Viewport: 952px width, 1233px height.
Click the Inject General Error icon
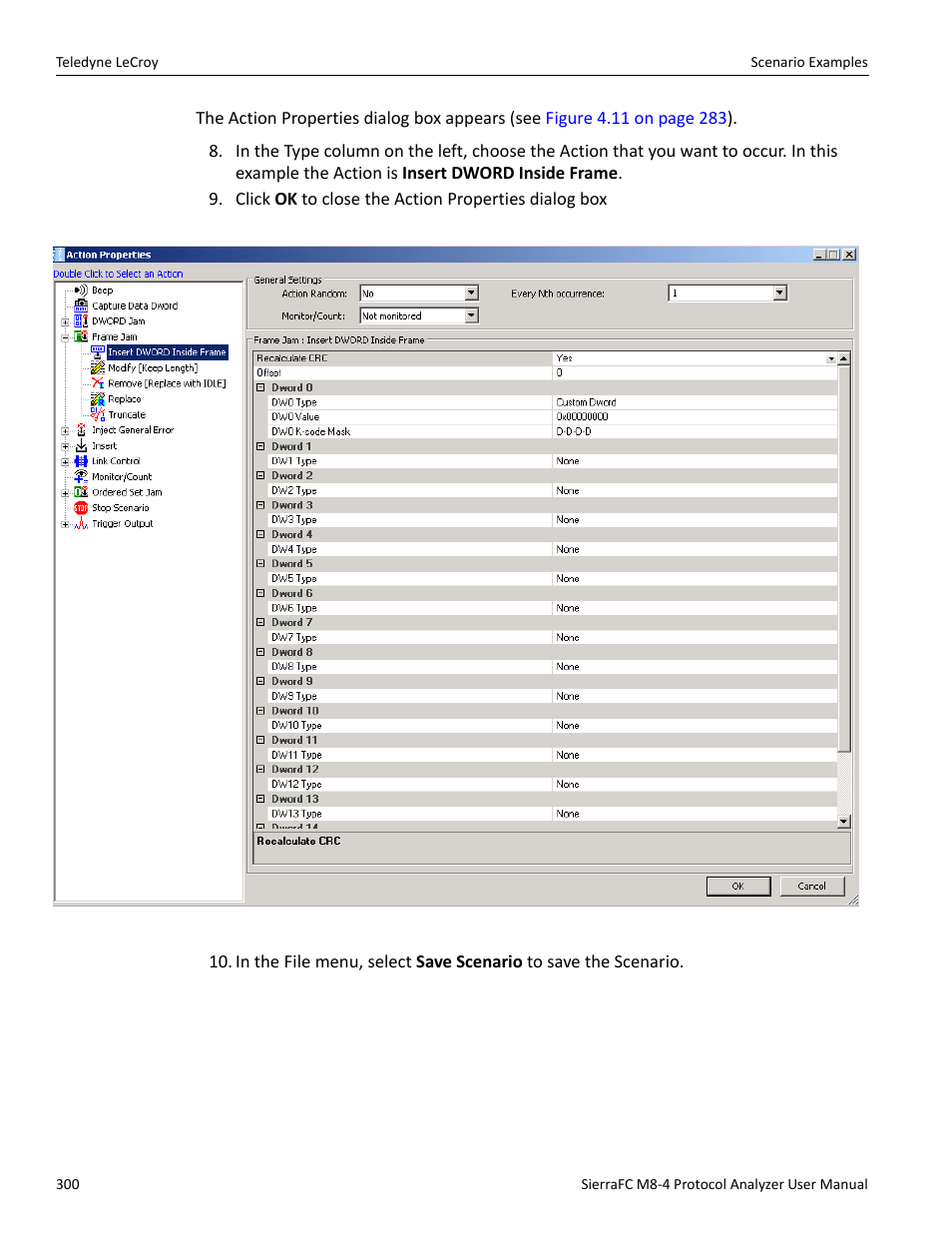pos(81,430)
